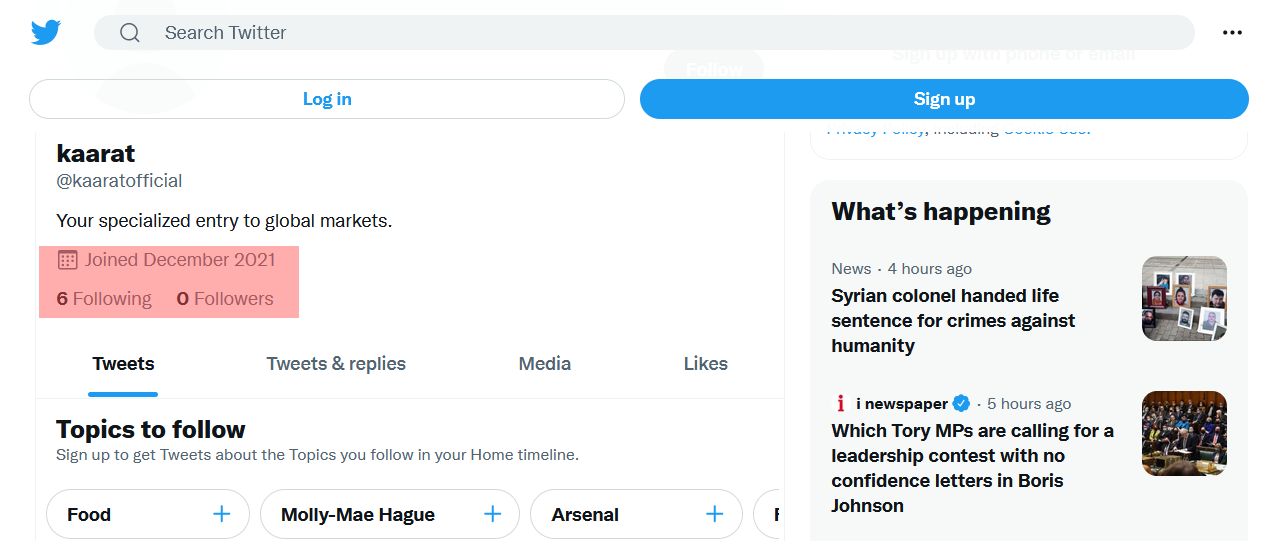Select the Media tab
This screenshot has height=541, width=1280.
click(x=544, y=364)
